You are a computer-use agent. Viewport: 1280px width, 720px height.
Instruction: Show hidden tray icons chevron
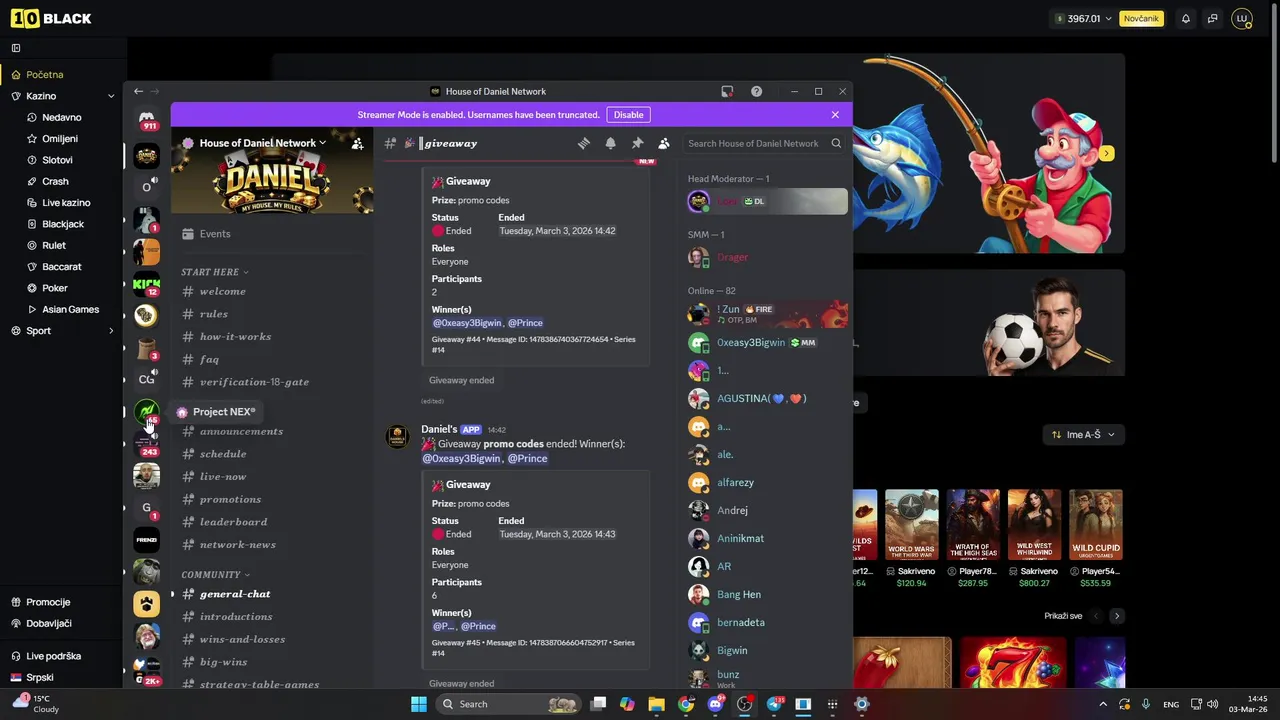point(1103,704)
